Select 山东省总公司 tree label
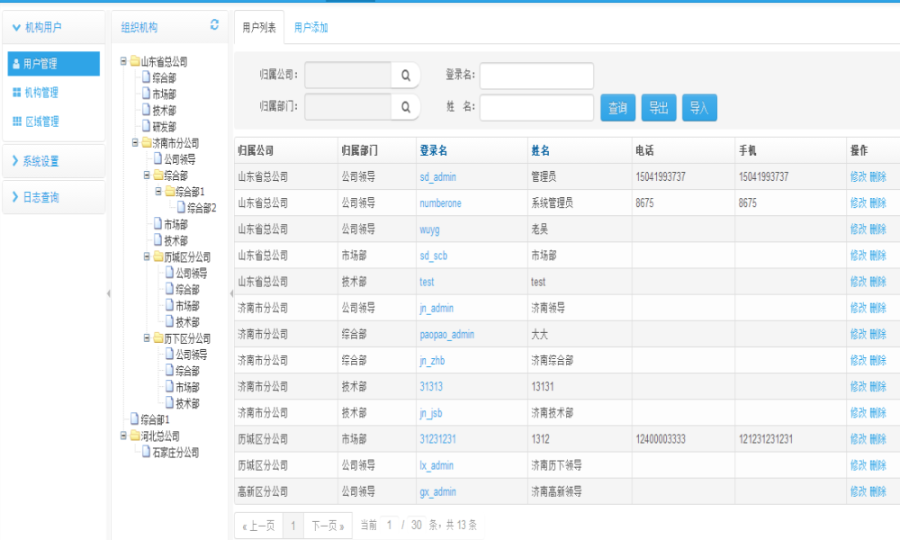900x540 pixels. click(x=164, y=61)
